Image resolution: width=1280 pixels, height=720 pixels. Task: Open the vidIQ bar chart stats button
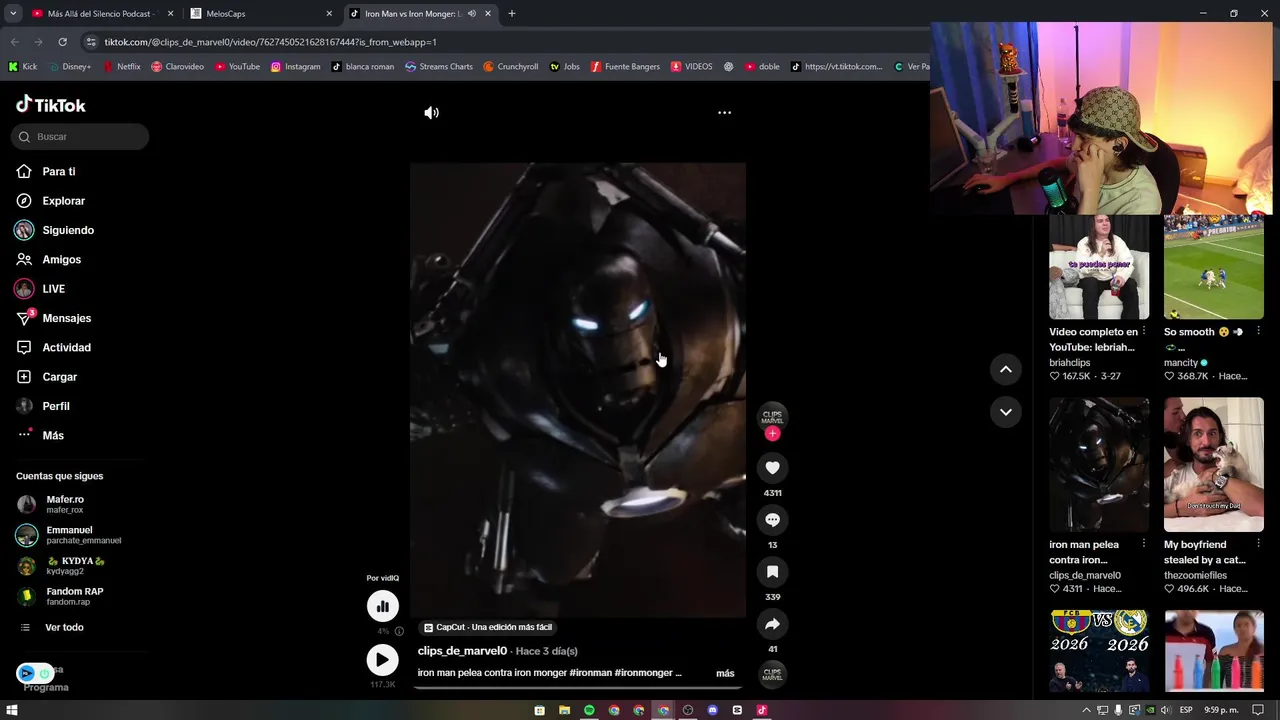(x=382, y=606)
